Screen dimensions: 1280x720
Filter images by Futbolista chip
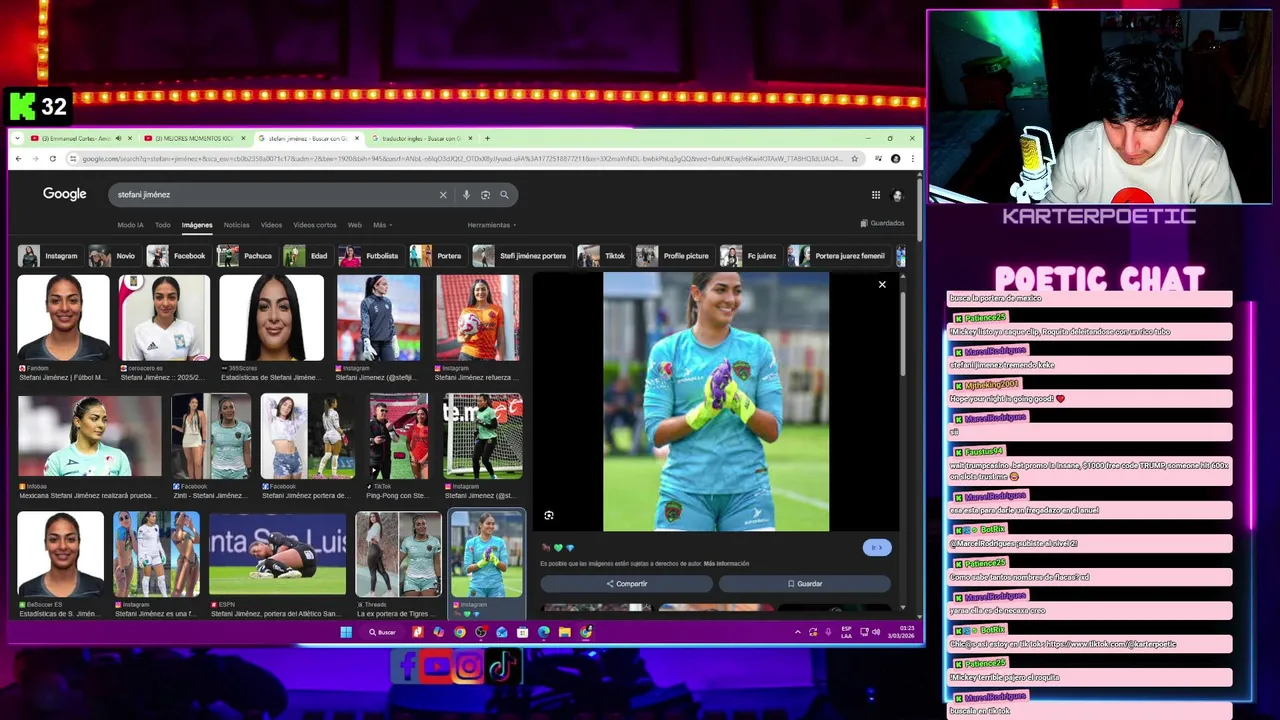click(x=370, y=256)
